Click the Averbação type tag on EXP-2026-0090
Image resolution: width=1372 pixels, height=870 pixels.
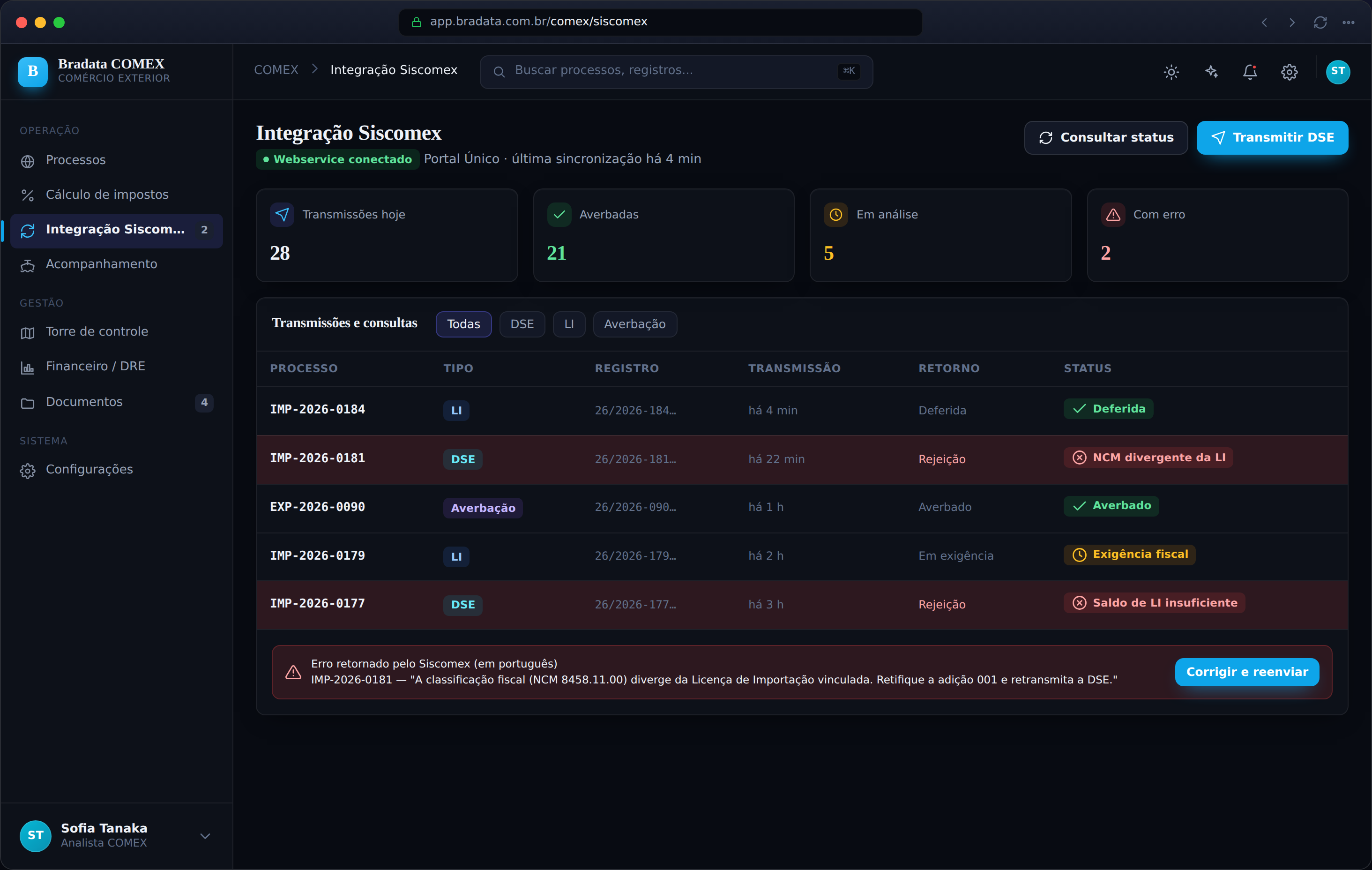pos(483,508)
